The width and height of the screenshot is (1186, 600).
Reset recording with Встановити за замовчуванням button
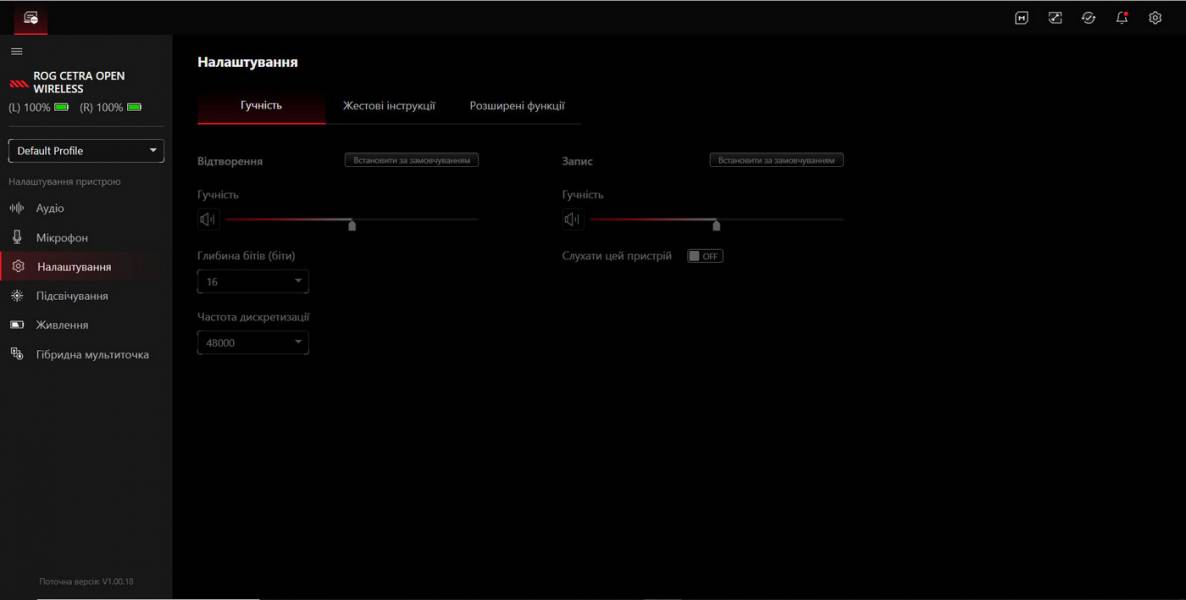point(776,160)
